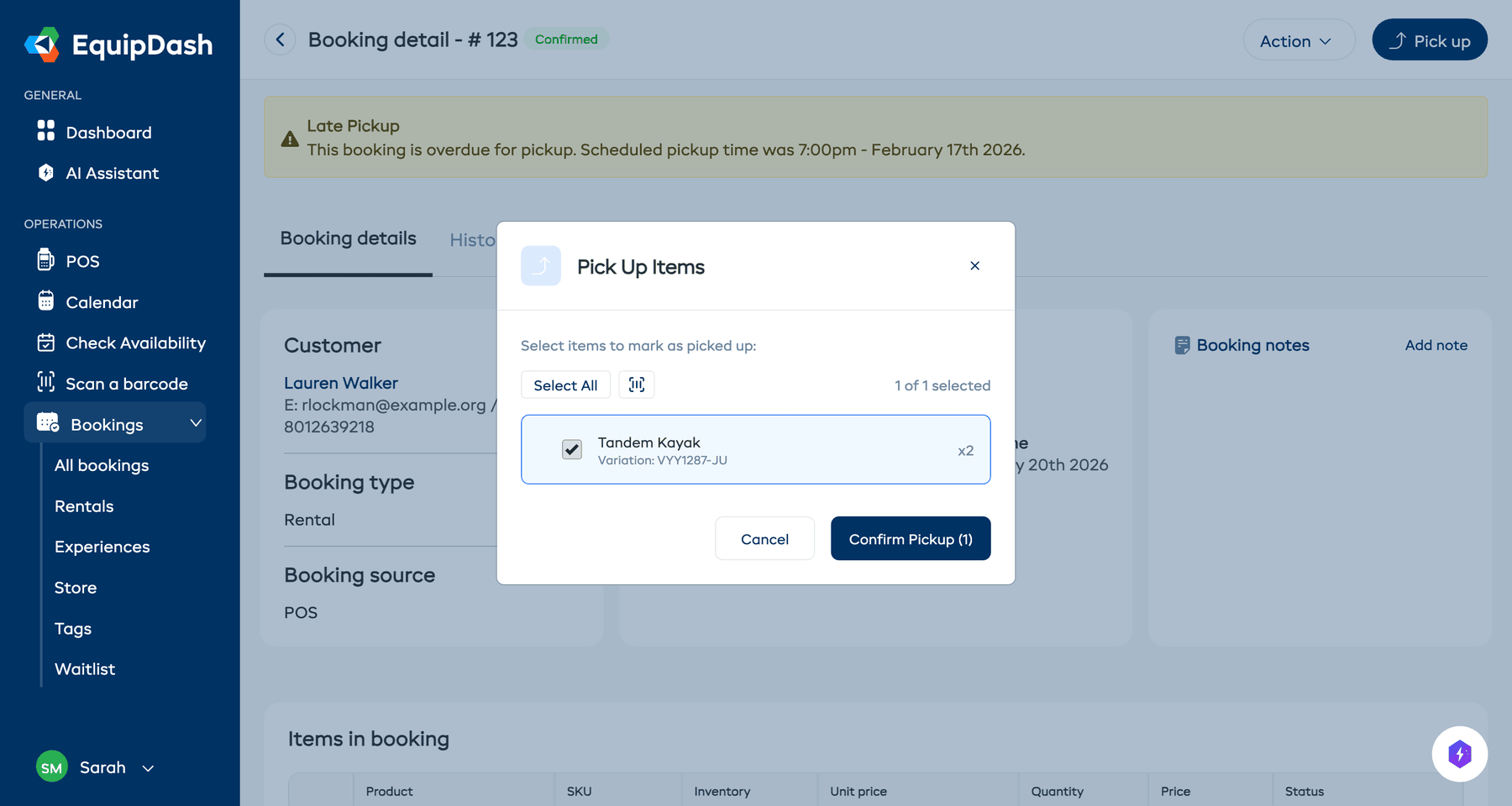Open the Scan a barcode tool

(126, 384)
